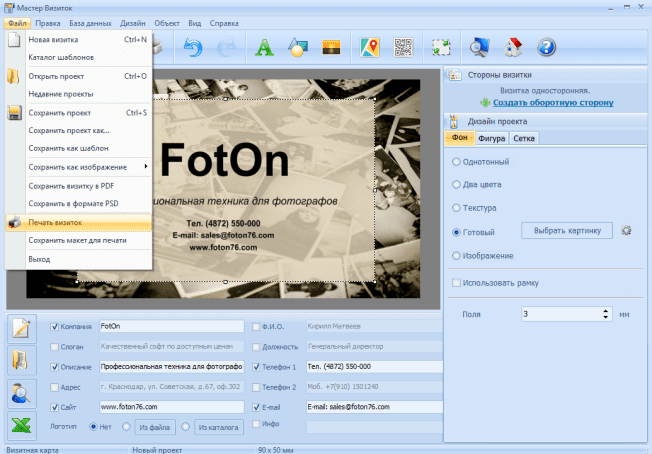Open help with the blue question mark icon
Screen dimensions: 652x454
pyautogui.click(x=546, y=47)
